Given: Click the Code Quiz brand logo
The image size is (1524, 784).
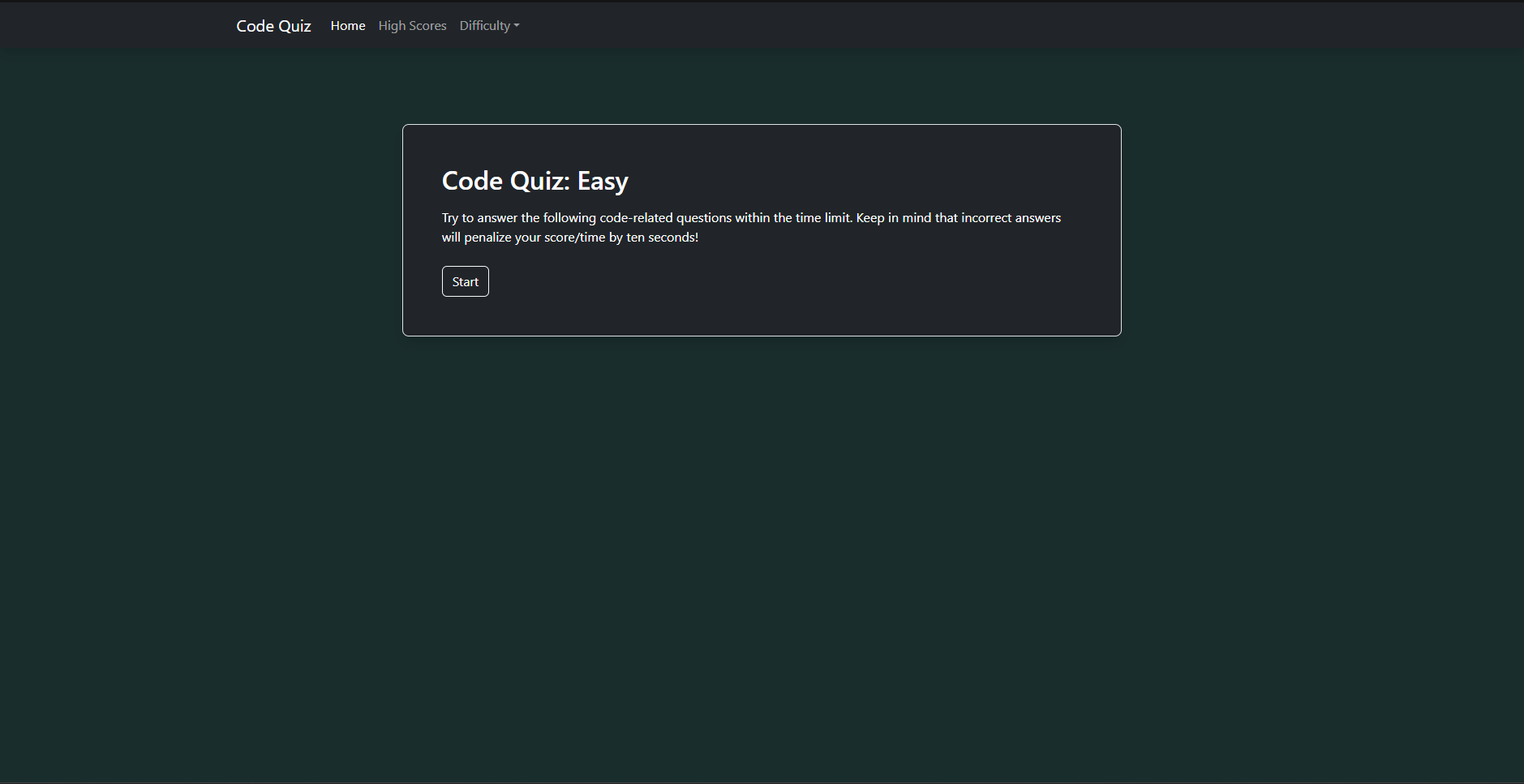Looking at the screenshot, I should point(273,26).
